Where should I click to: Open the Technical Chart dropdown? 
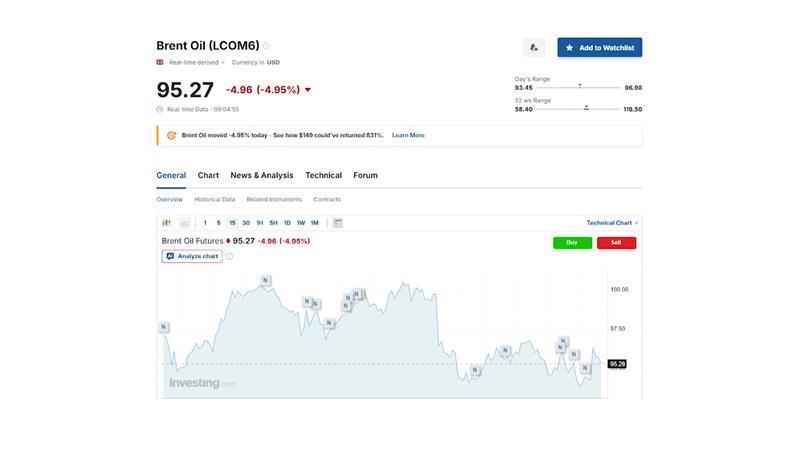[612, 223]
